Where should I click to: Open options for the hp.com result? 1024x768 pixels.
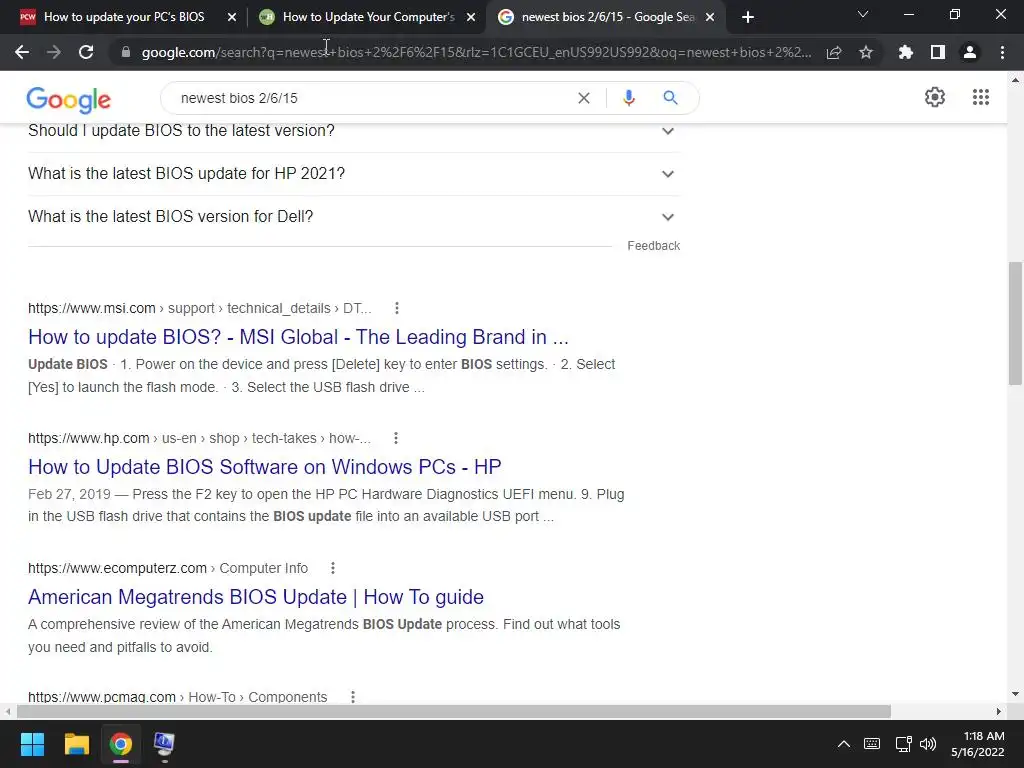[396, 438]
